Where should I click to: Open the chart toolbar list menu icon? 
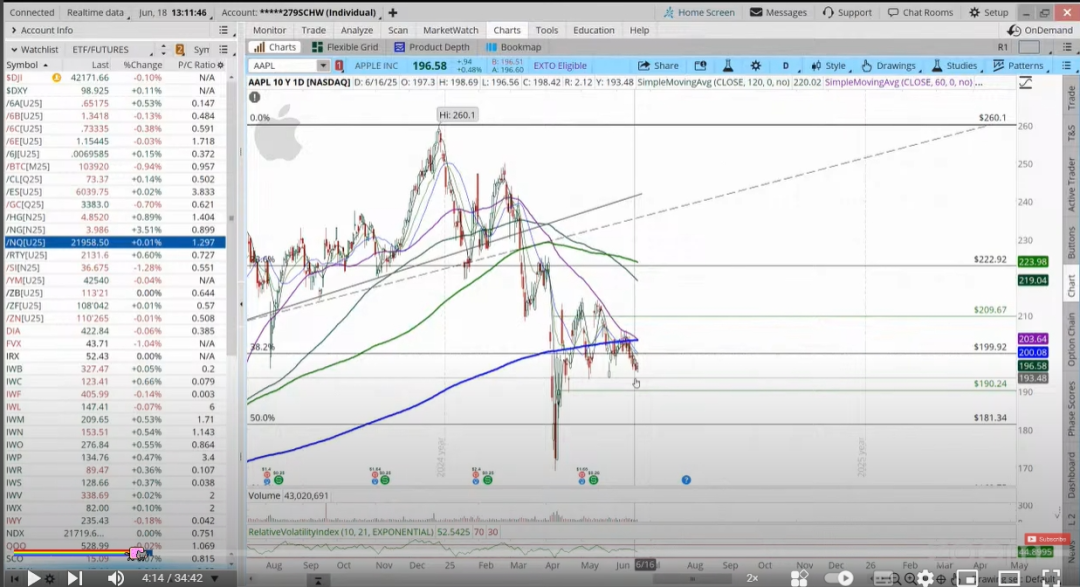tap(1066, 65)
